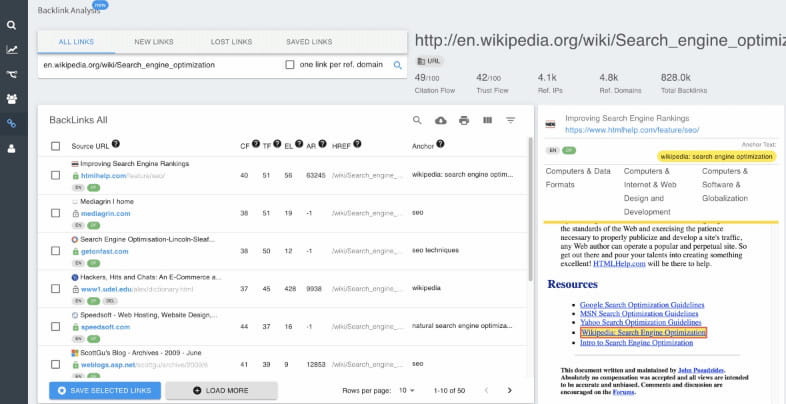This screenshot has height=404, width=786.
Task: Click Wikipedia: Search Engine Optimization link in preview
Action: point(643,333)
